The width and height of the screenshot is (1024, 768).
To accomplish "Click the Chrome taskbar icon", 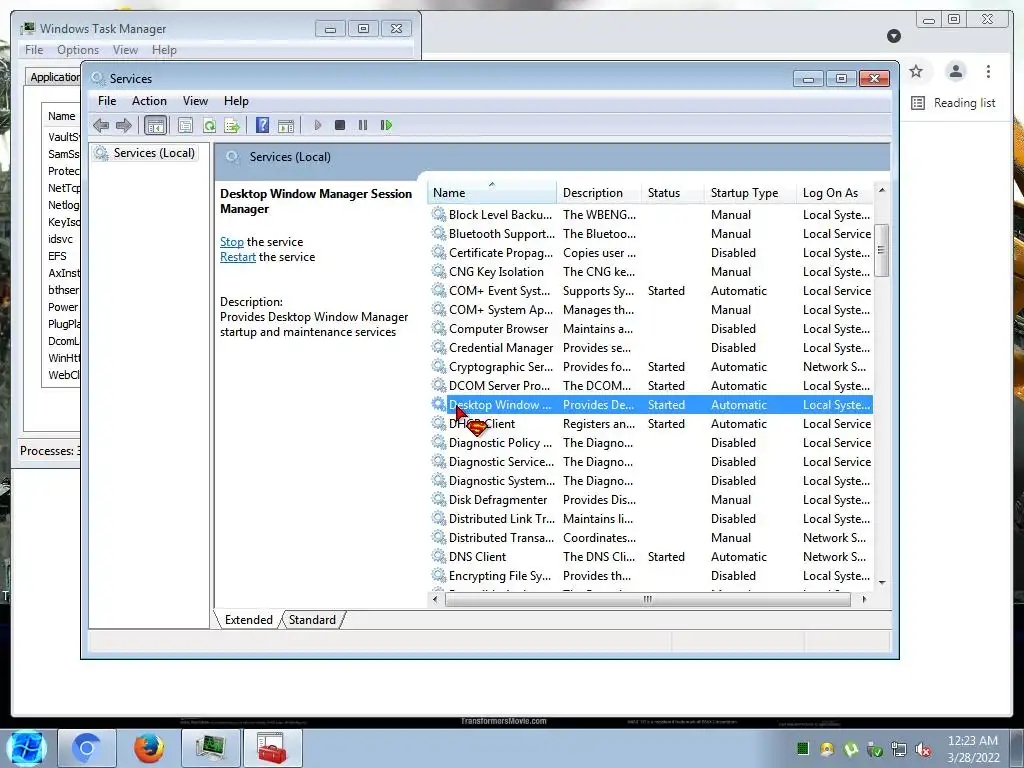I will pos(87,748).
